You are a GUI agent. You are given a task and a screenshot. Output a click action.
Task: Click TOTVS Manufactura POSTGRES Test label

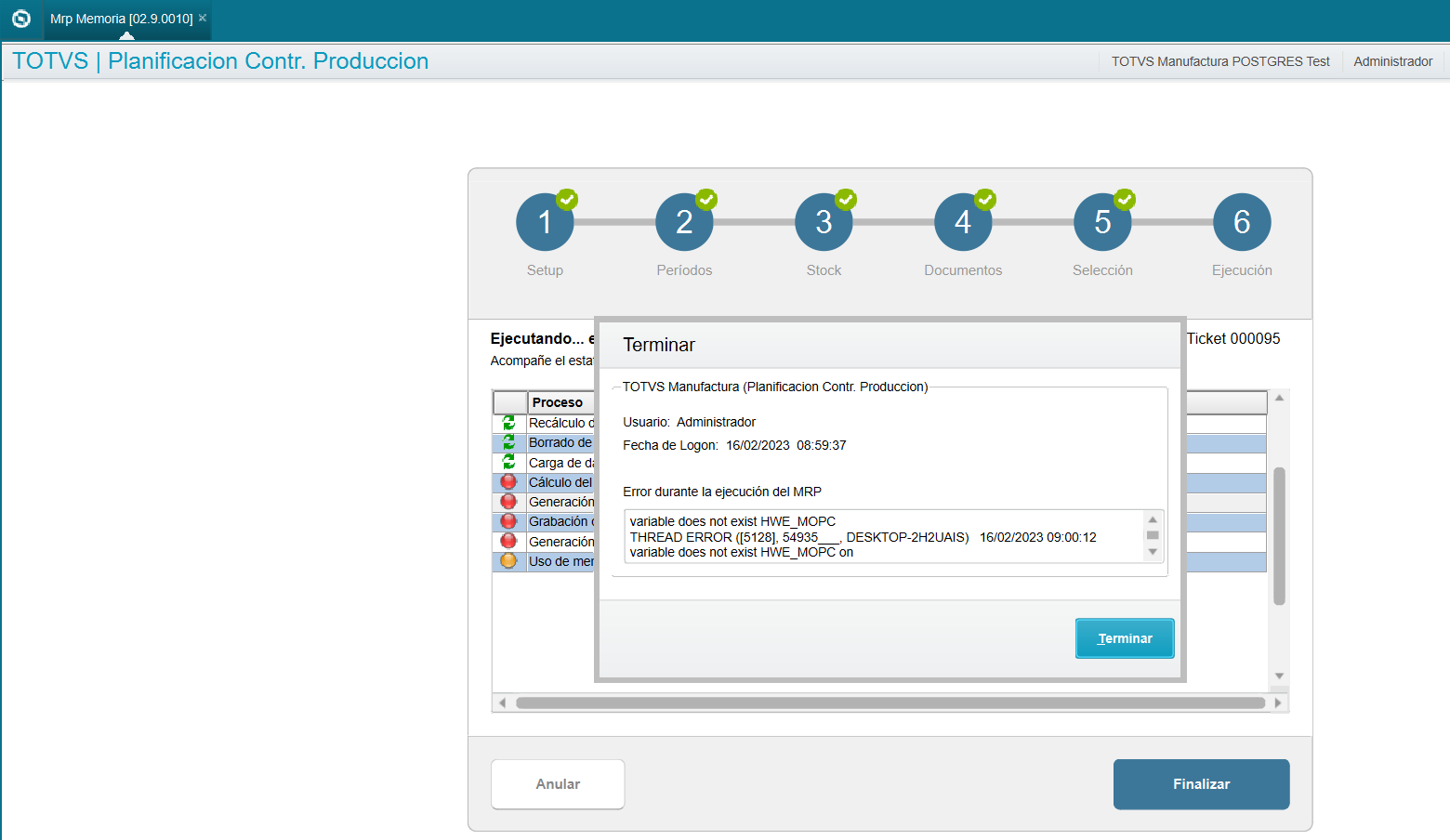click(x=1220, y=61)
